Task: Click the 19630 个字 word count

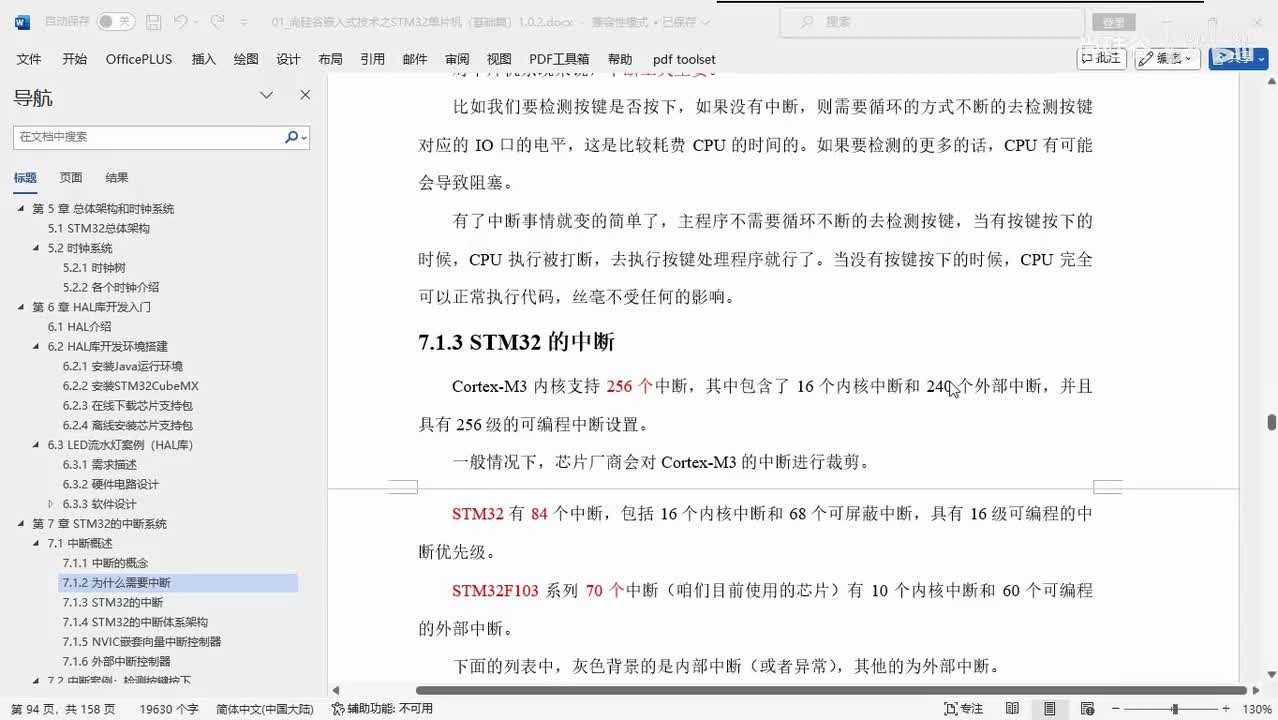Action: 170,708
